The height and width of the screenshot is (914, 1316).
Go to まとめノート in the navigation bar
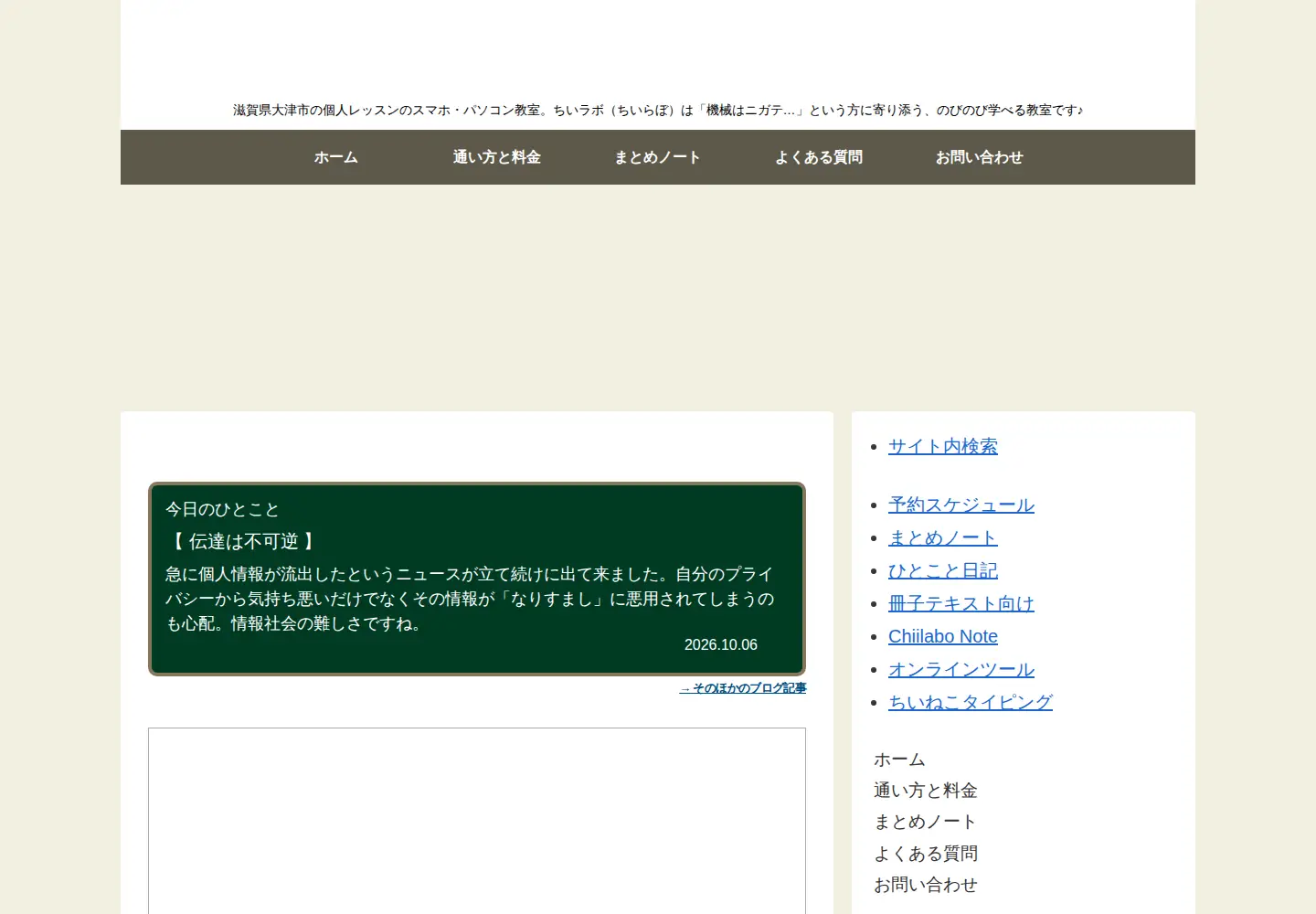click(x=658, y=157)
